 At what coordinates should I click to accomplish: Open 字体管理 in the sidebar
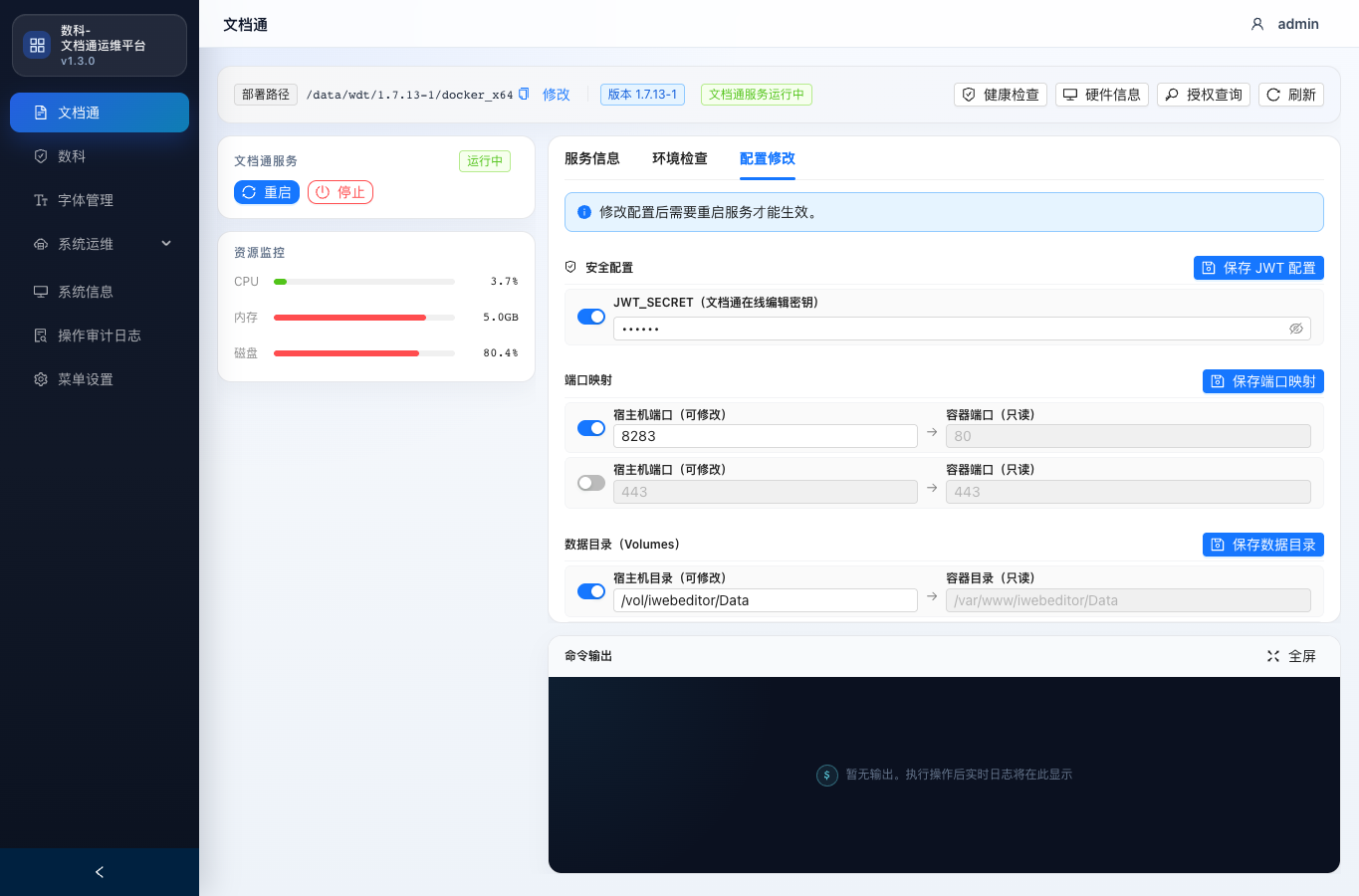(100, 200)
